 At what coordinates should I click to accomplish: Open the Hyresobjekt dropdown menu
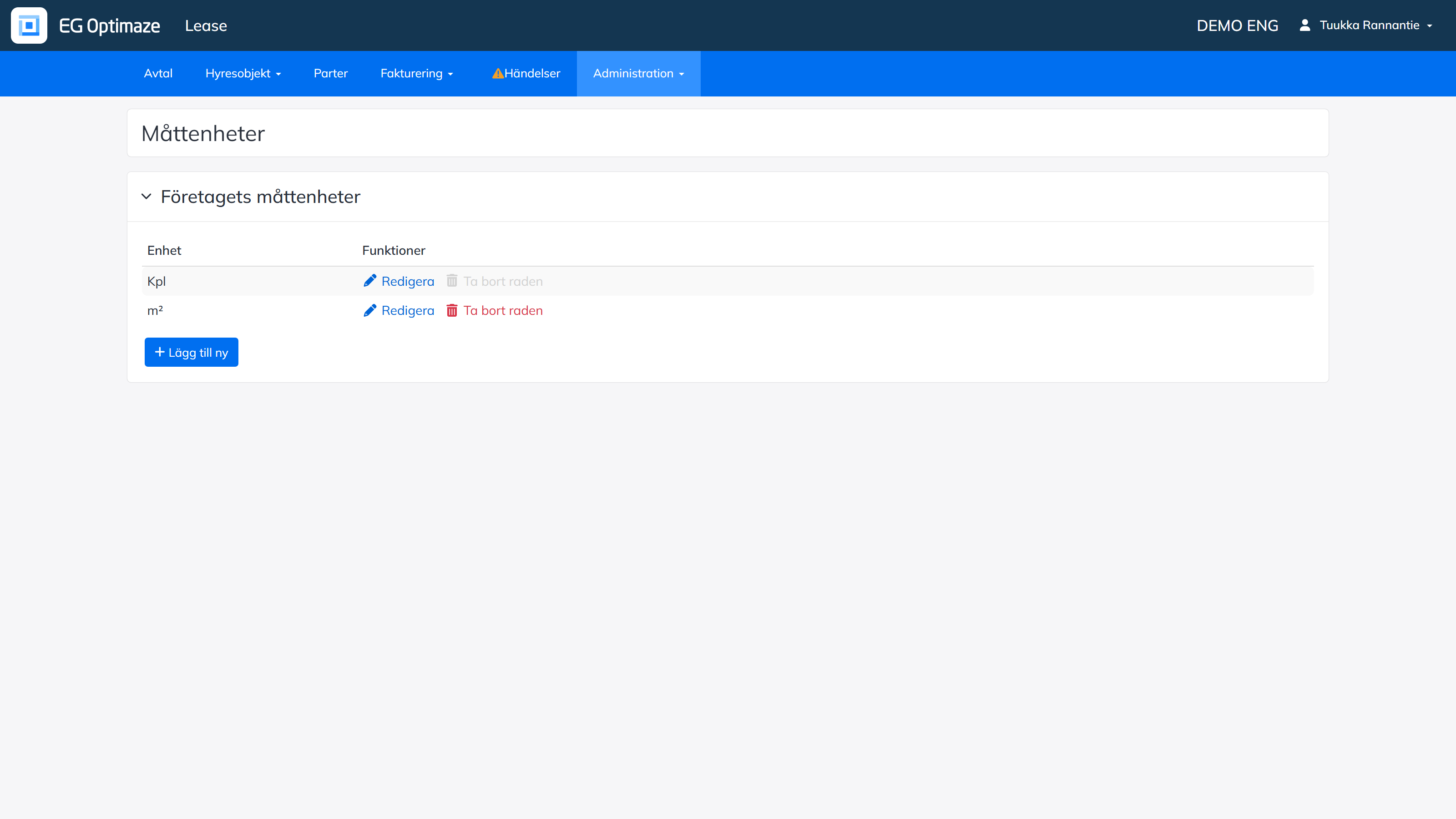(243, 73)
